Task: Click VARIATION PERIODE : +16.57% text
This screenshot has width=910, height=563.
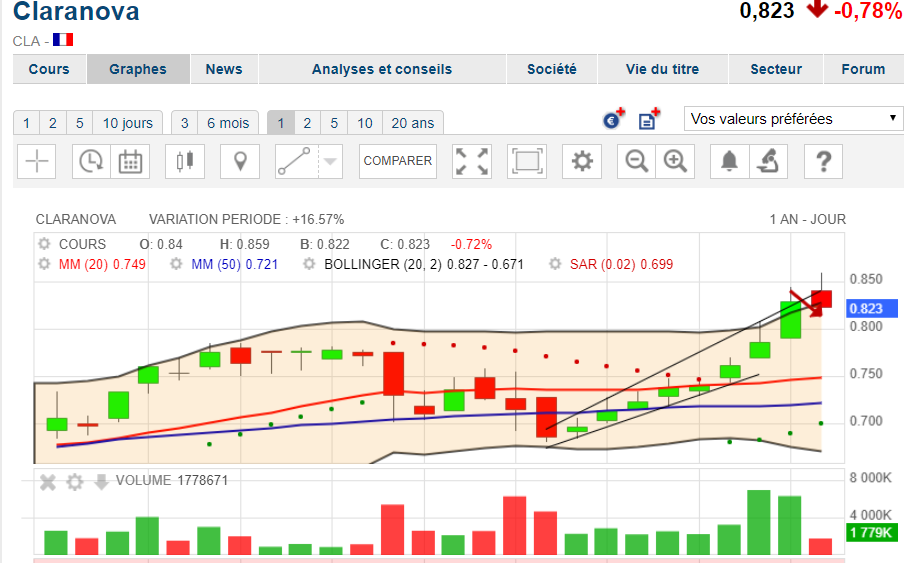Action: click(x=247, y=219)
